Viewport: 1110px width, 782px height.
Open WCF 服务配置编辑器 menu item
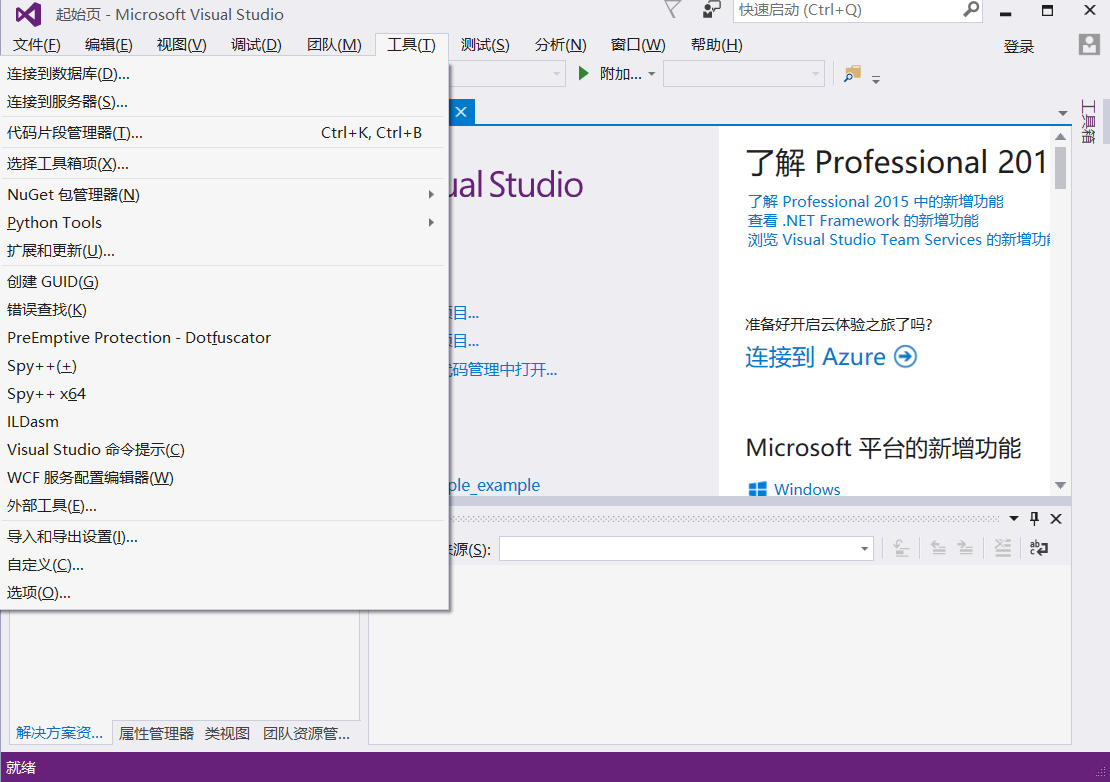(x=223, y=478)
